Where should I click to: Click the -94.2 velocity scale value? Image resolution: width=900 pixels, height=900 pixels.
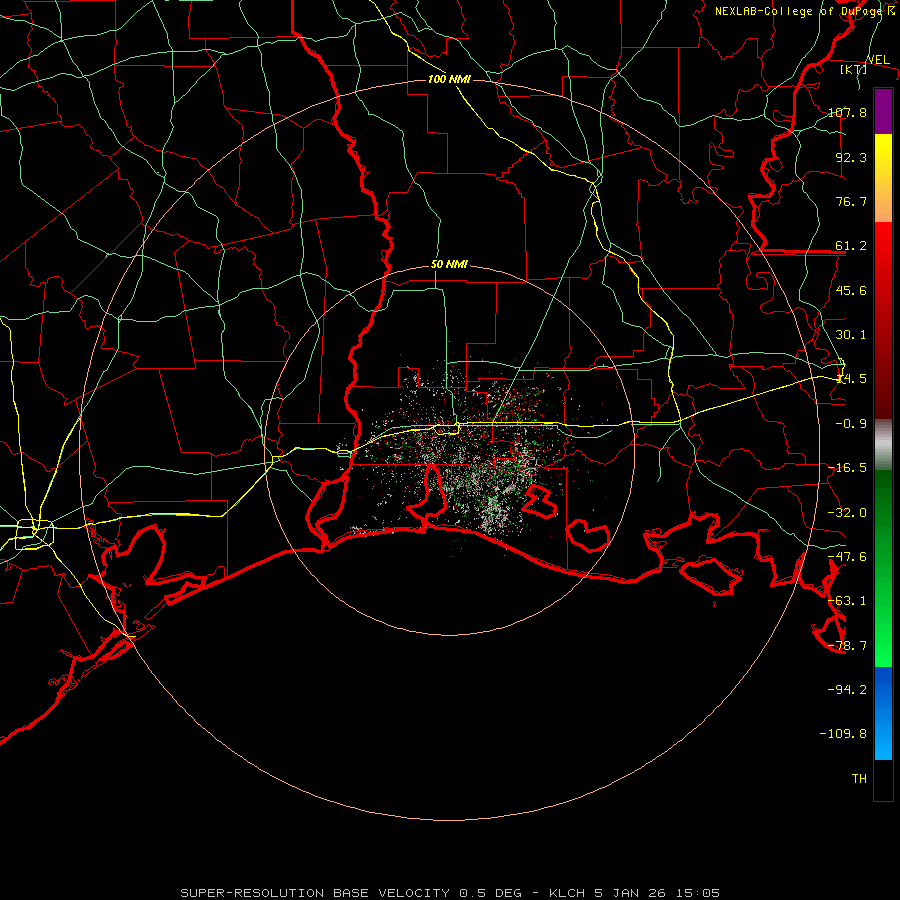pyautogui.click(x=847, y=690)
